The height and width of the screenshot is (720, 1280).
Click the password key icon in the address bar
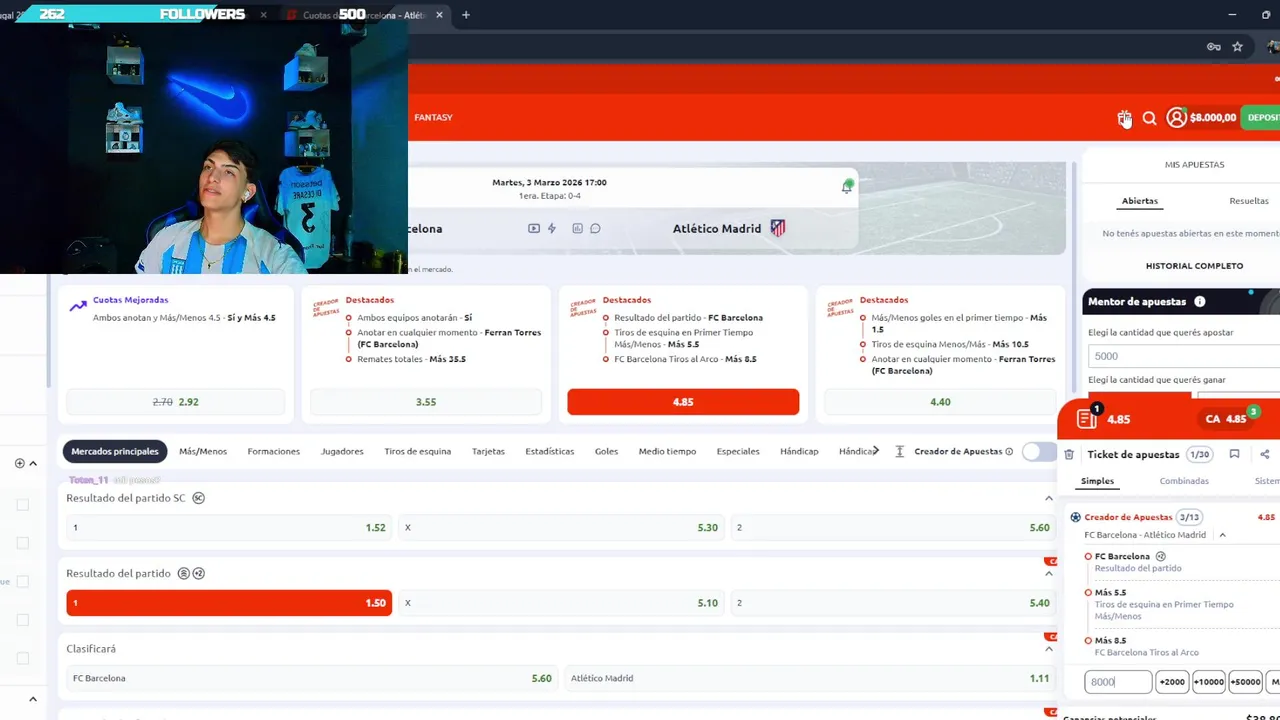click(1213, 47)
